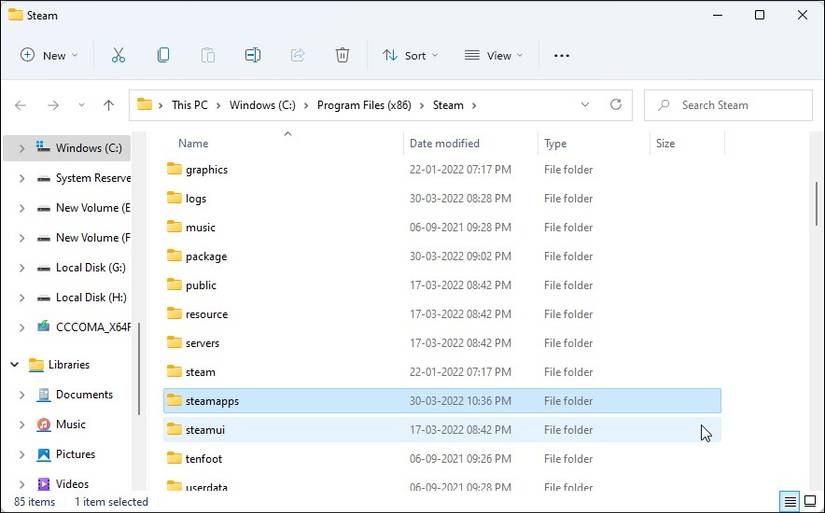Select the tenfoot folder
Image resolution: width=825 pixels, height=513 pixels.
pos(442,459)
